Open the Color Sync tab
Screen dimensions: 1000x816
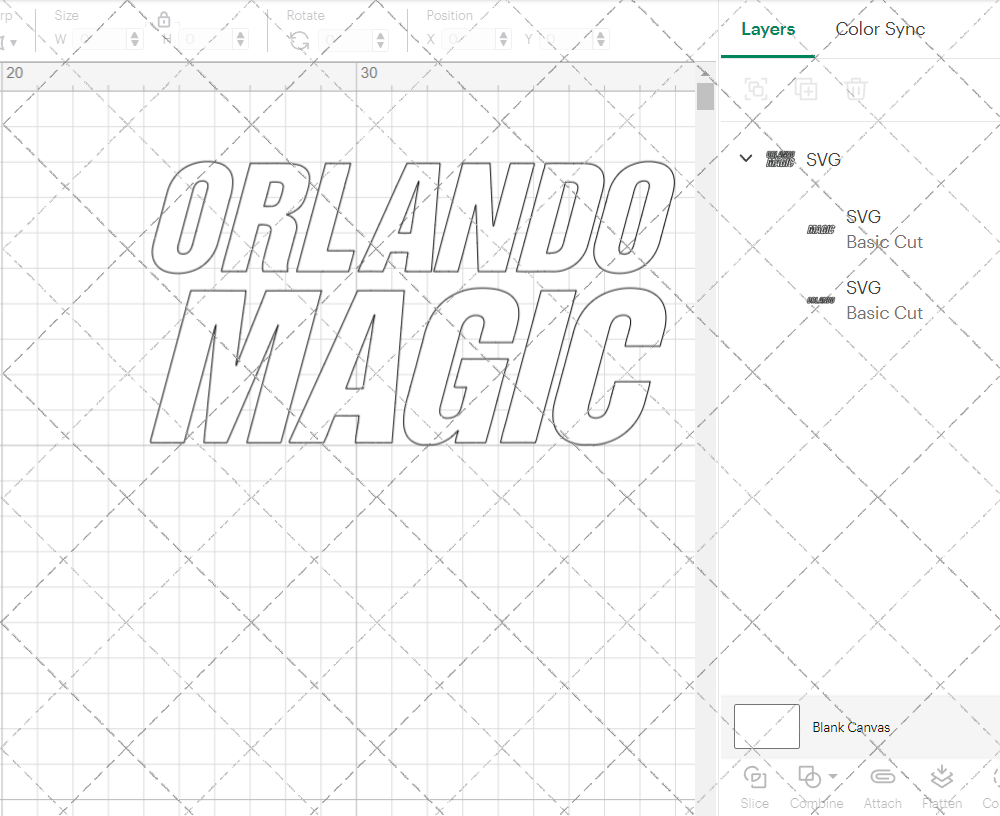tap(880, 29)
